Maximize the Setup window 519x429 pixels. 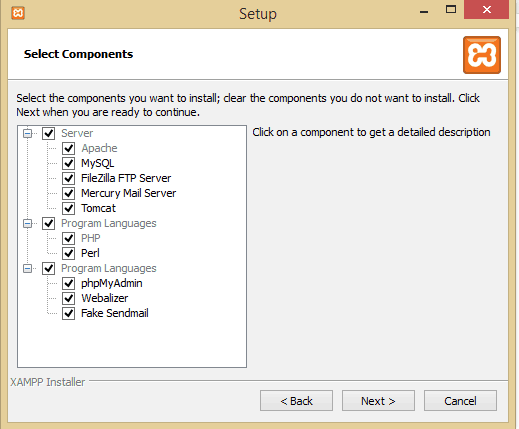coord(451,10)
